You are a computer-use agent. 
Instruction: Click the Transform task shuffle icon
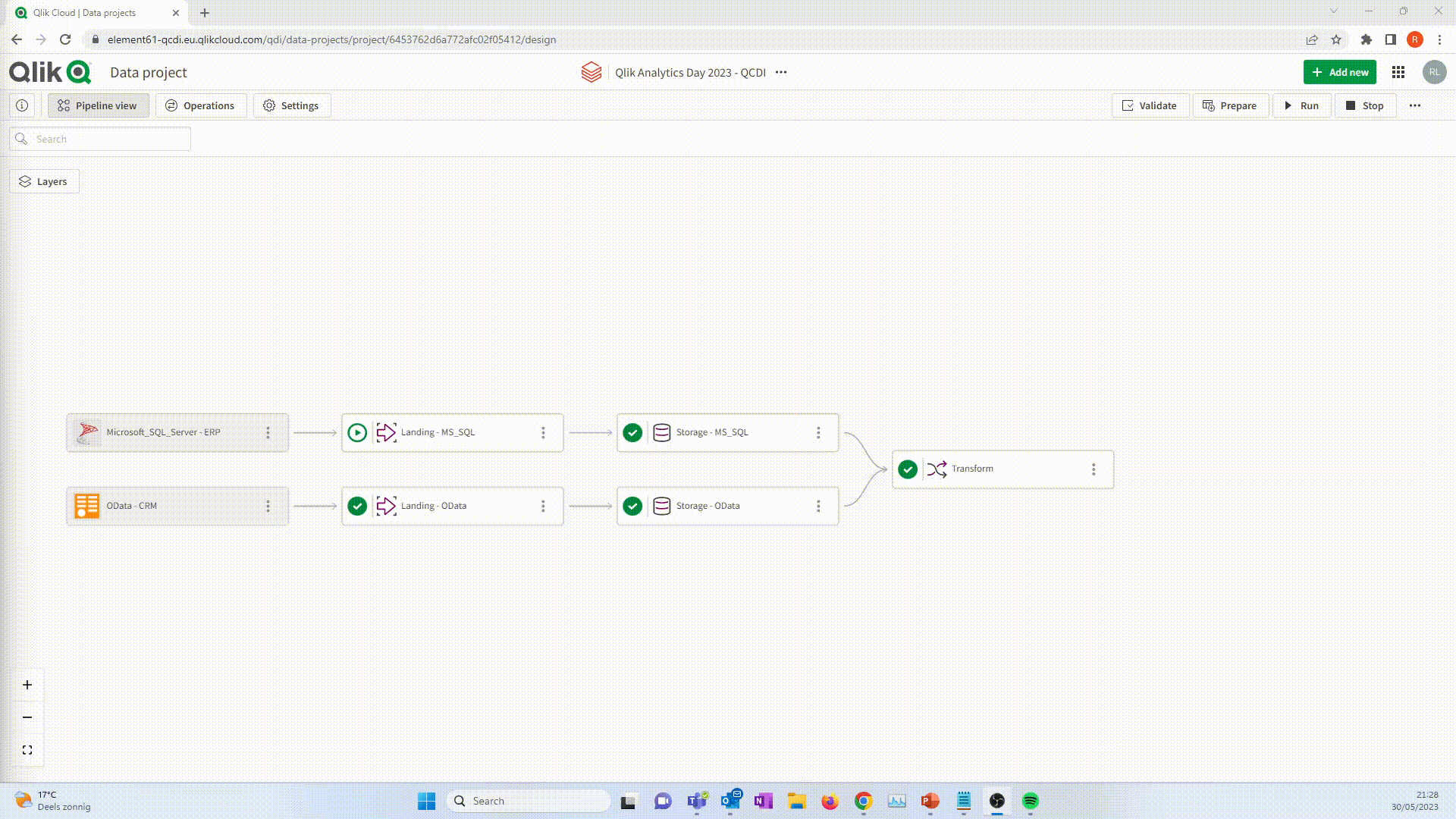(x=937, y=469)
